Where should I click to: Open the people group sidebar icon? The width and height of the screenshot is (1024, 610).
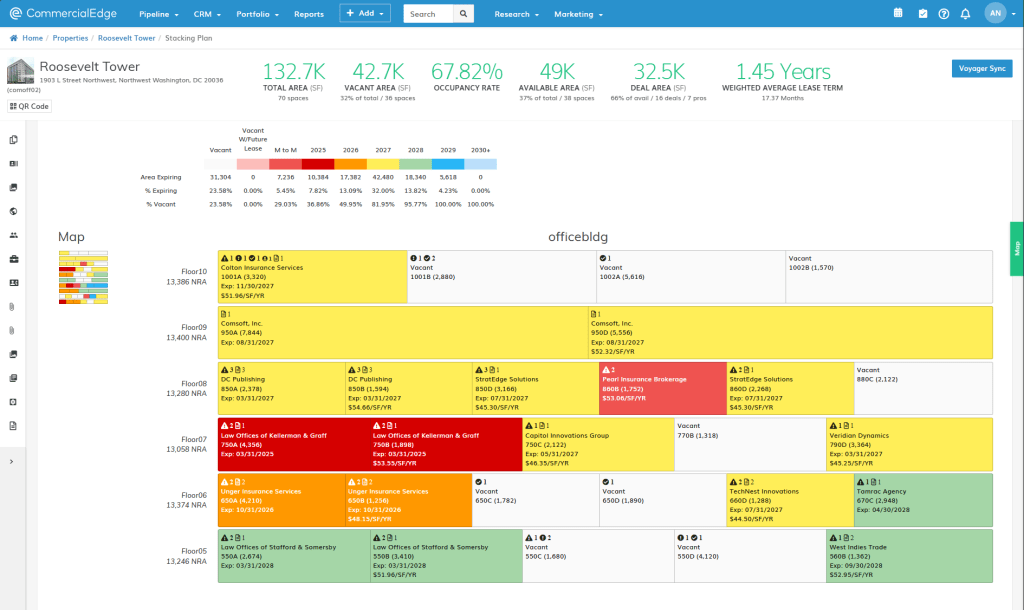[x=13, y=235]
